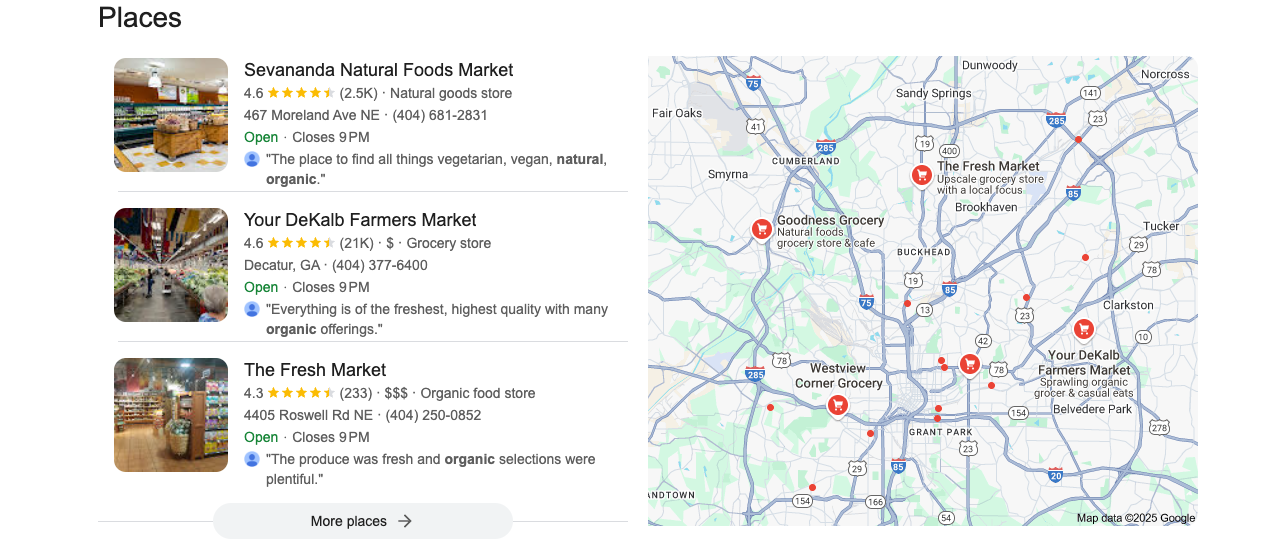Image resolution: width=1280 pixels, height=539 pixels.
Task: Click Smyrna label on map
Action: click(727, 174)
